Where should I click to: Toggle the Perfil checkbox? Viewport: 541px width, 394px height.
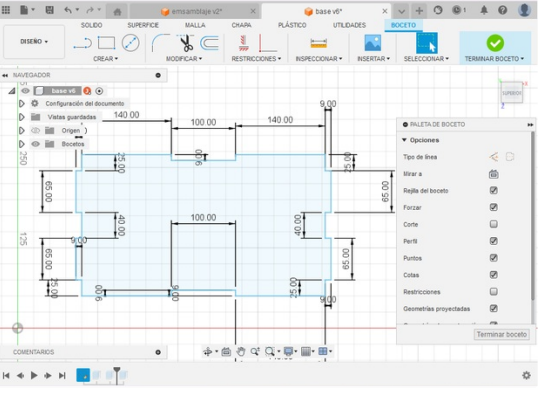[x=493, y=241]
